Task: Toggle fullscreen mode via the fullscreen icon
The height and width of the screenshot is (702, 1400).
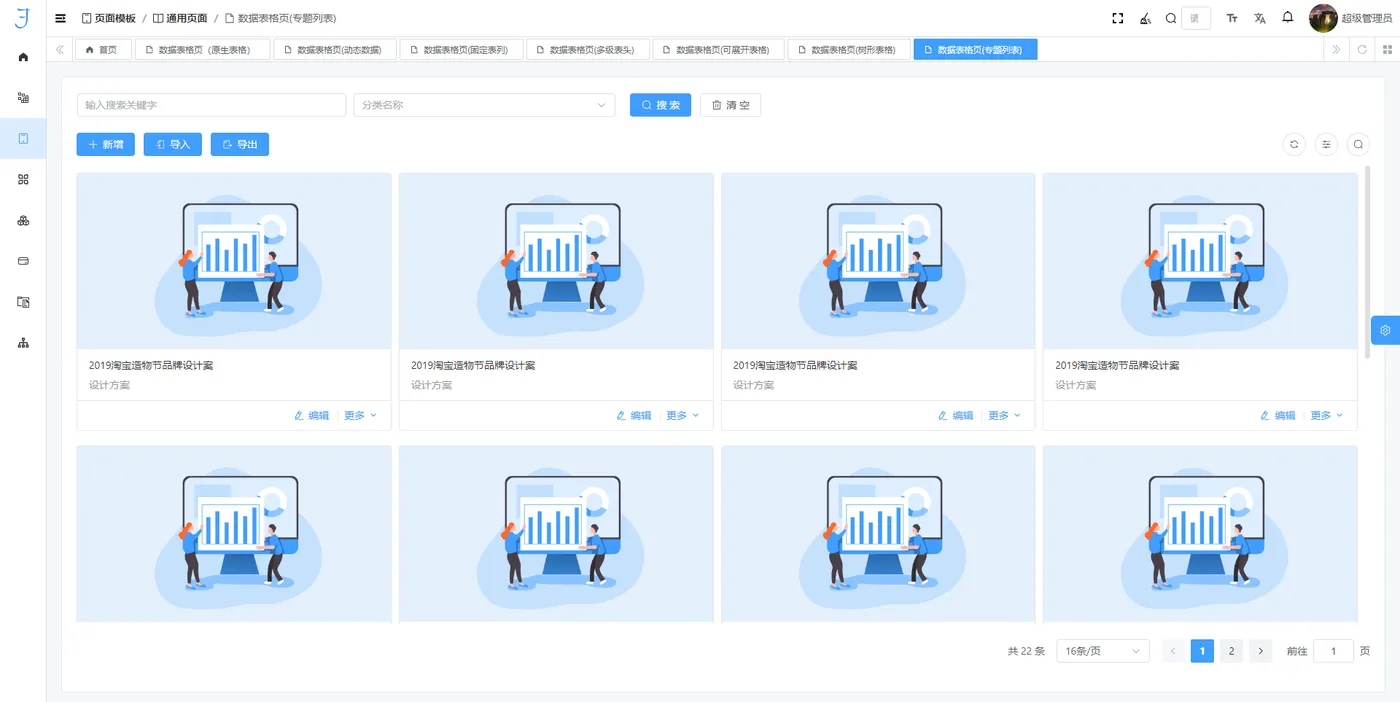Action: click(x=1117, y=17)
